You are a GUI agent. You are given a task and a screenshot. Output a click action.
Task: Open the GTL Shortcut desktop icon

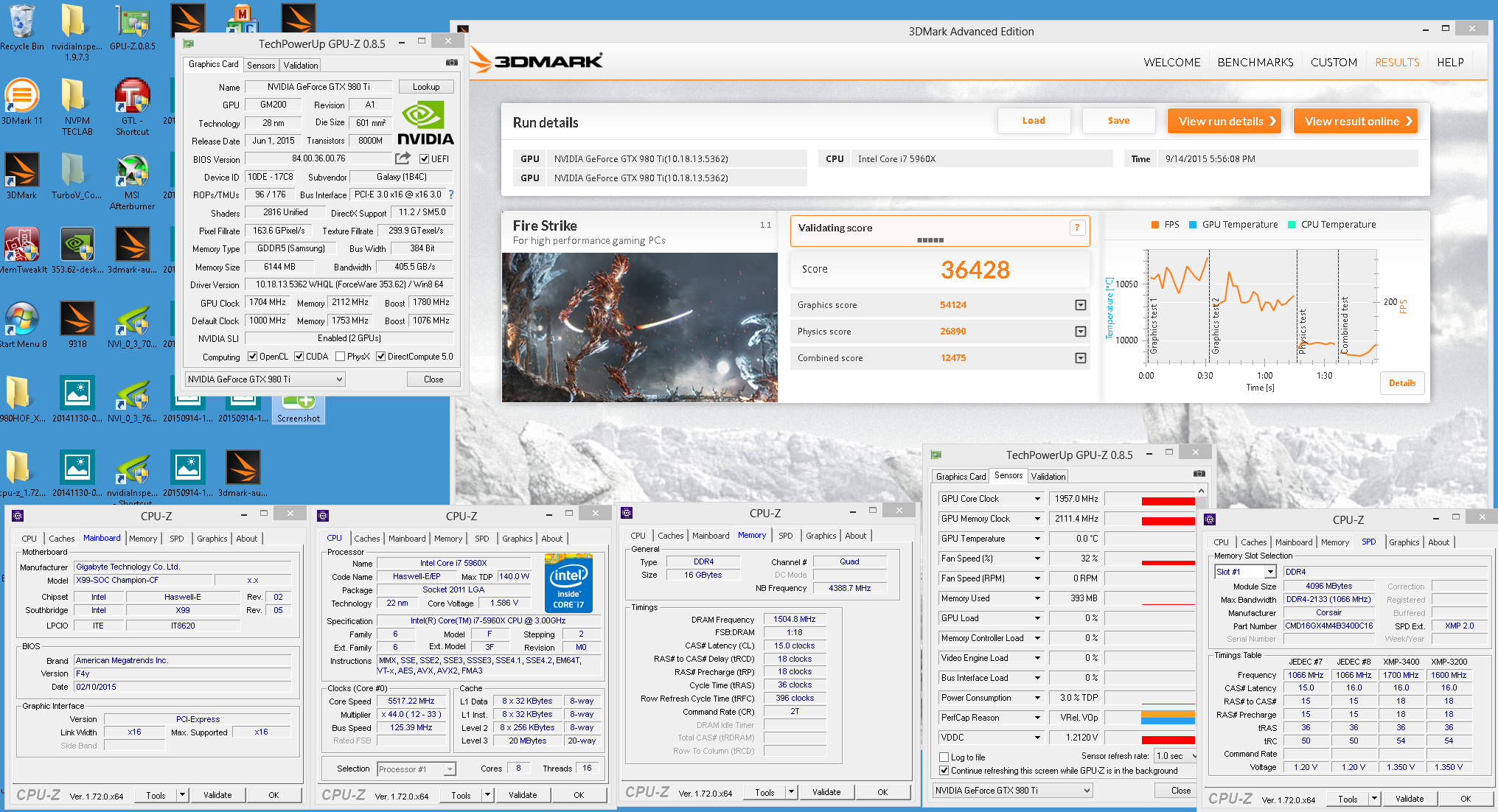(133, 107)
